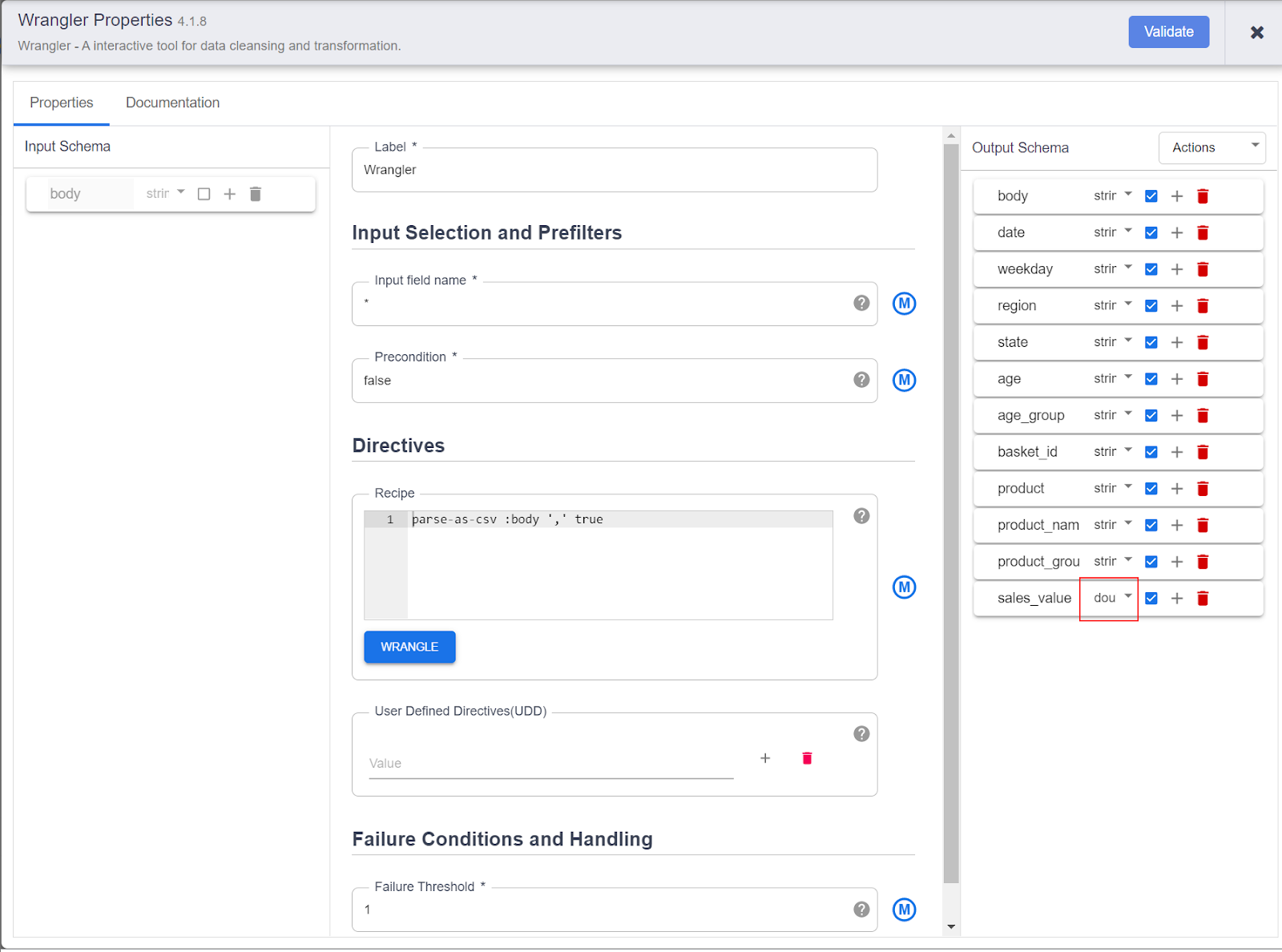
Task: Open type dropdown for Output Schema body
Action: pyautogui.click(x=1112, y=196)
